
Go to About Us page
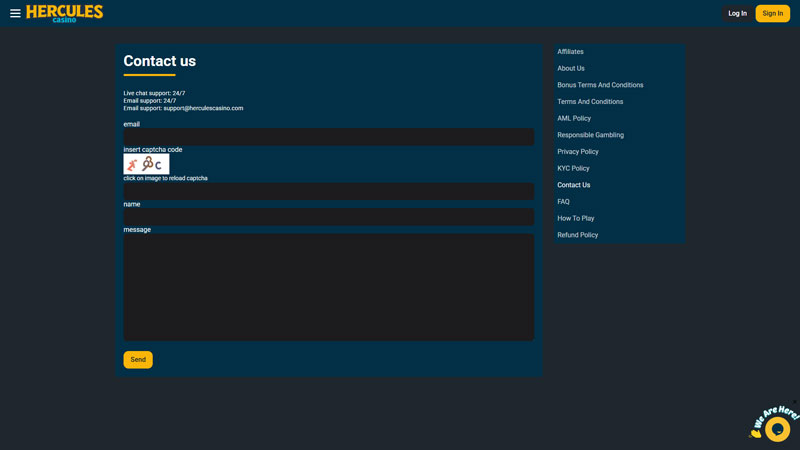pyautogui.click(x=571, y=69)
